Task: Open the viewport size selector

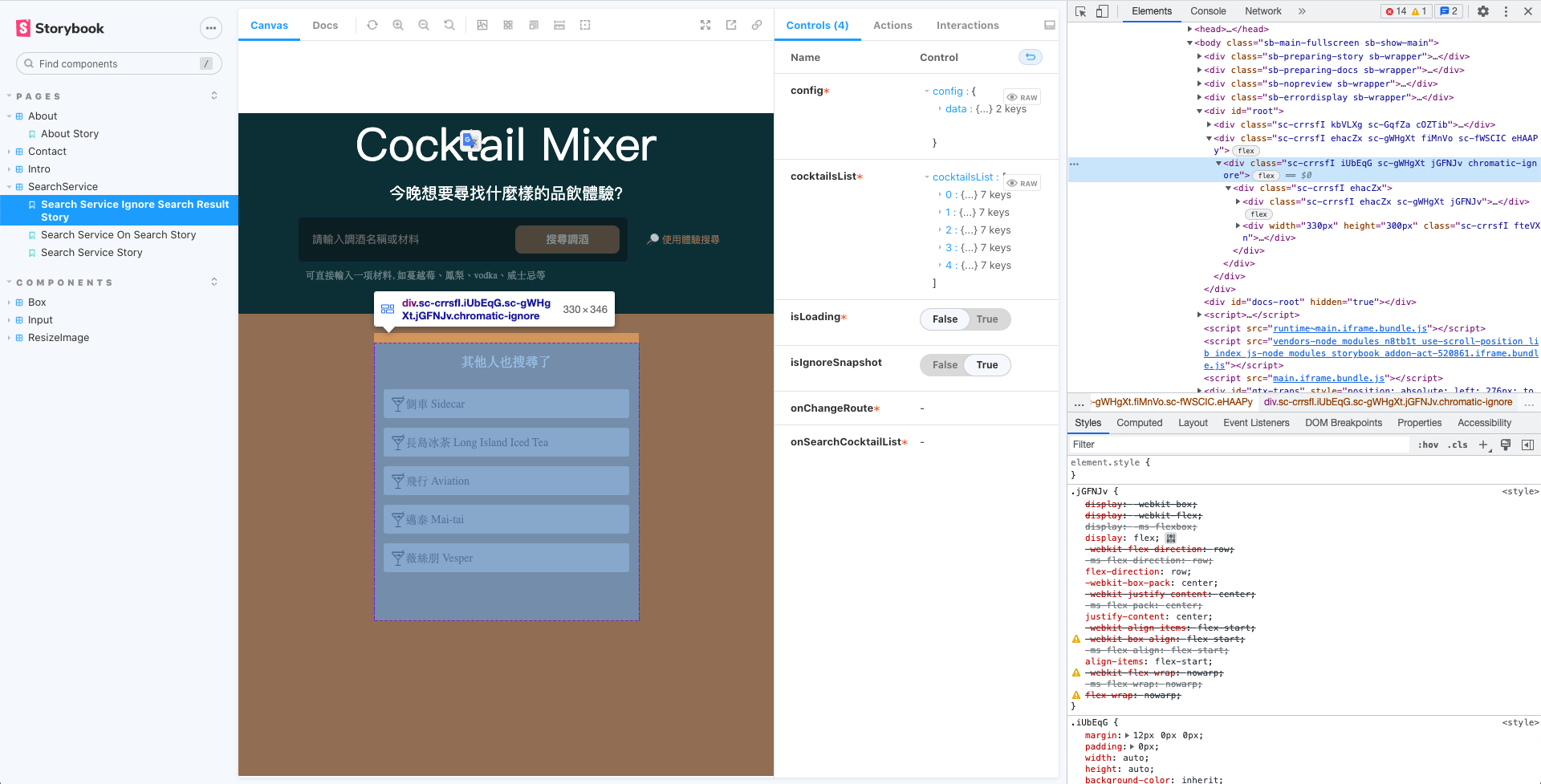Action: click(534, 25)
